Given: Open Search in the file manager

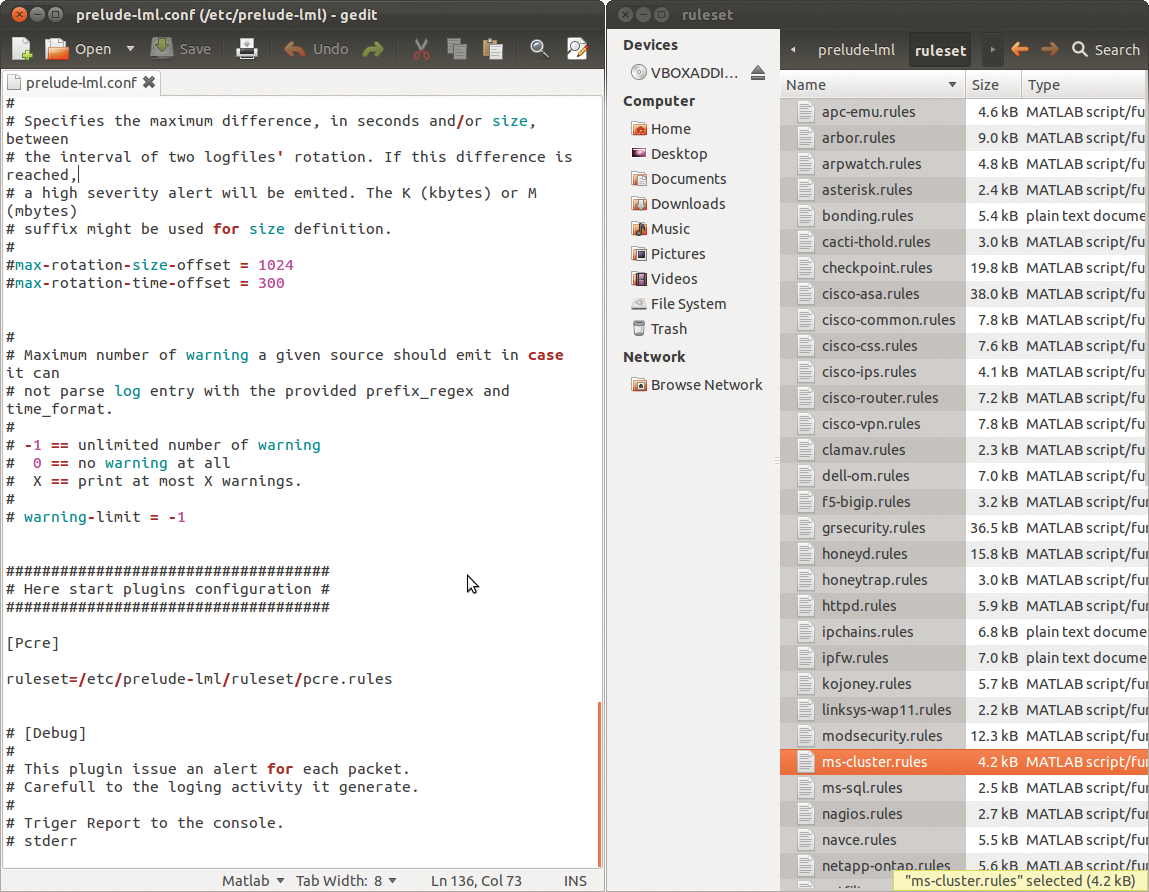Looking at the screenshot, I should 1106,49.
